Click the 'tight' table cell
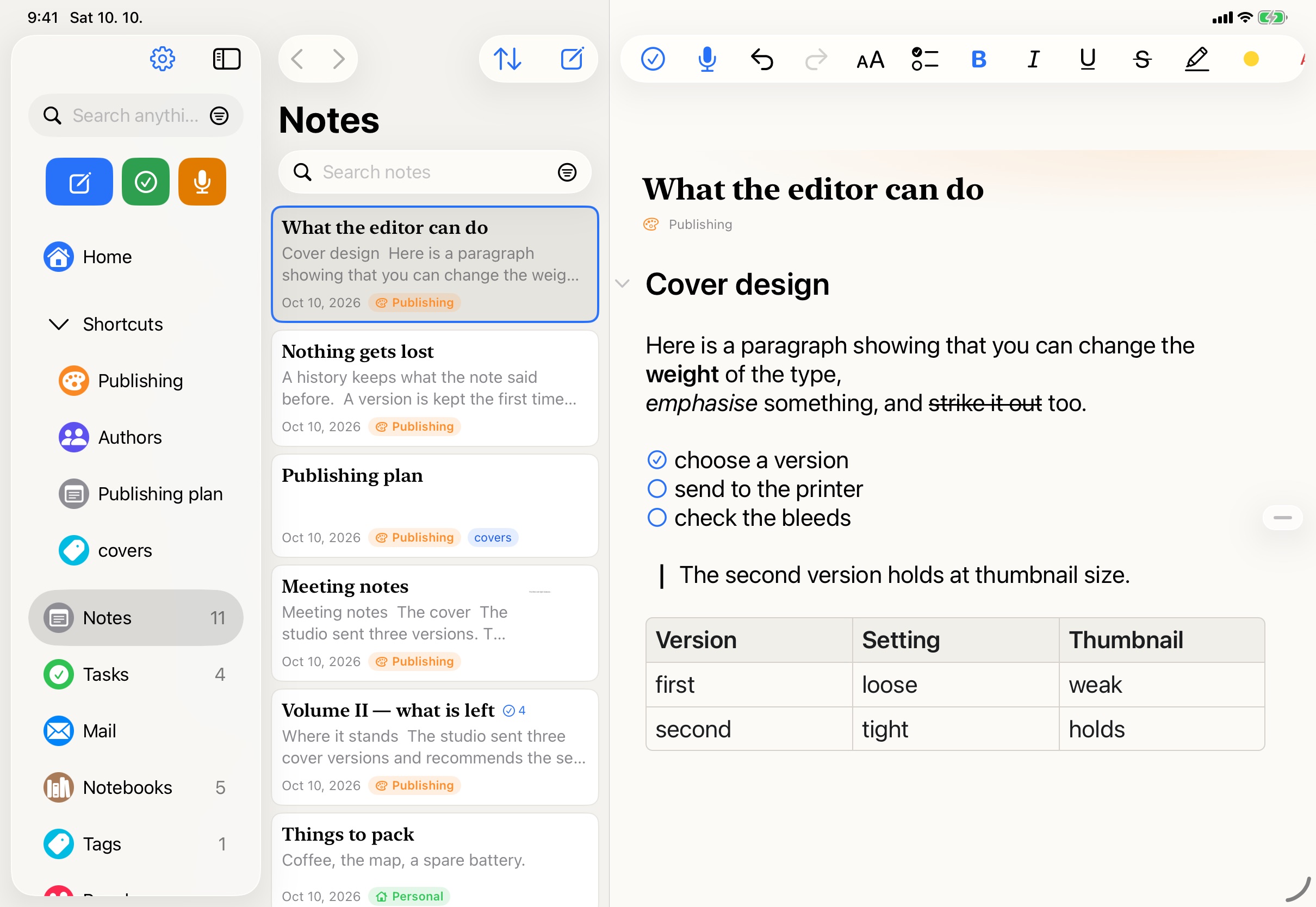Image resolution: width=1316 pixels, height=907 pixels. [x=955, y=729]
